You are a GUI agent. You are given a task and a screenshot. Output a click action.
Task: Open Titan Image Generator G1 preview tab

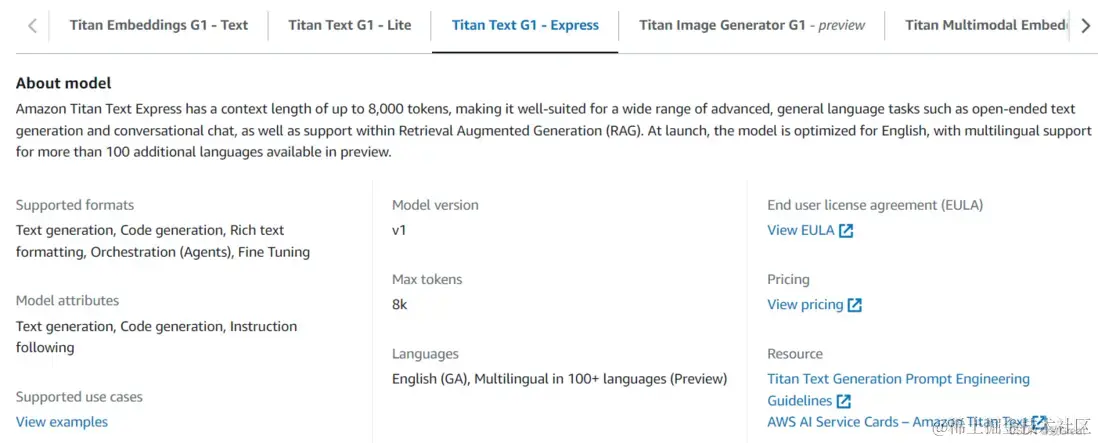point(752,25)
